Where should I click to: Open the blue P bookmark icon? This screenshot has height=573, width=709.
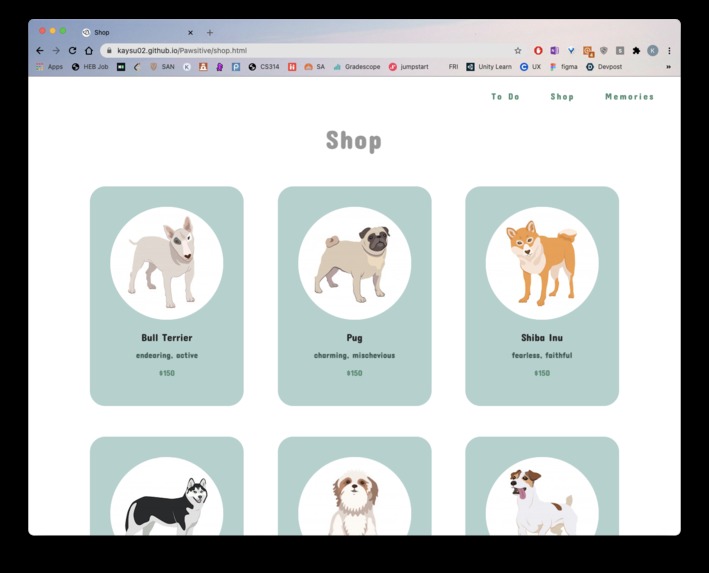(236, 67)
